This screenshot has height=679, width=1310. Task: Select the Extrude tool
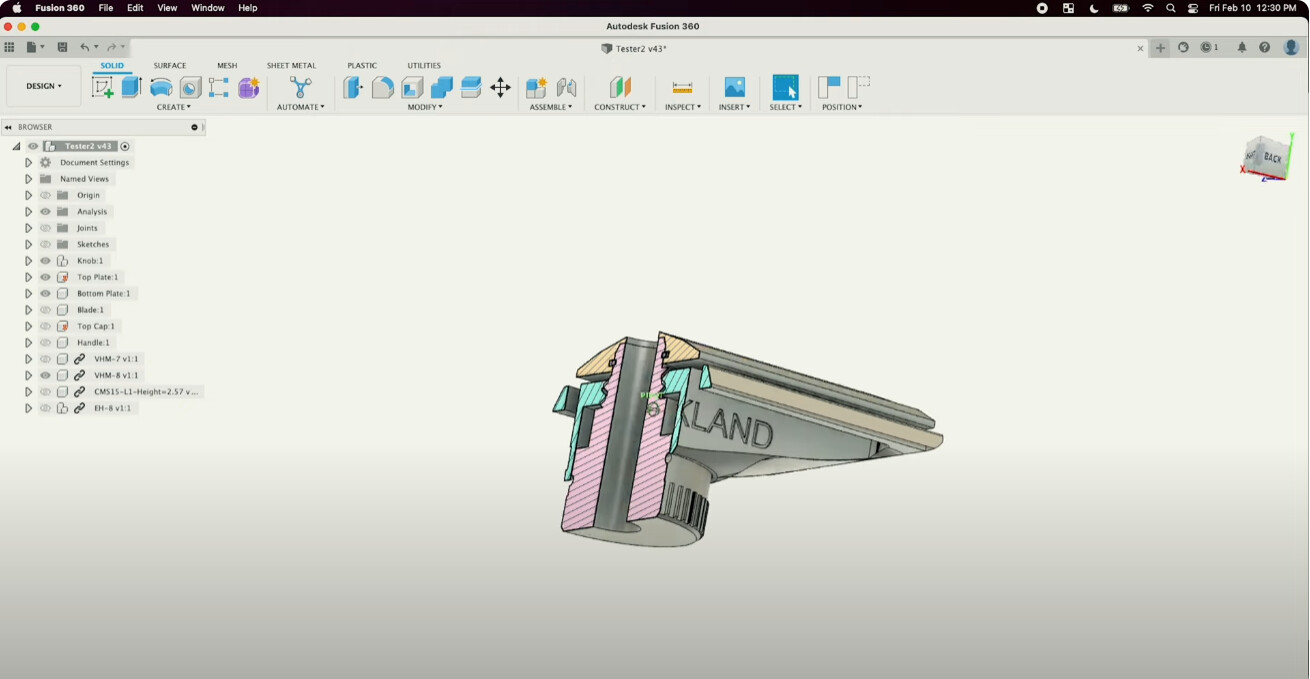(132, 88)
